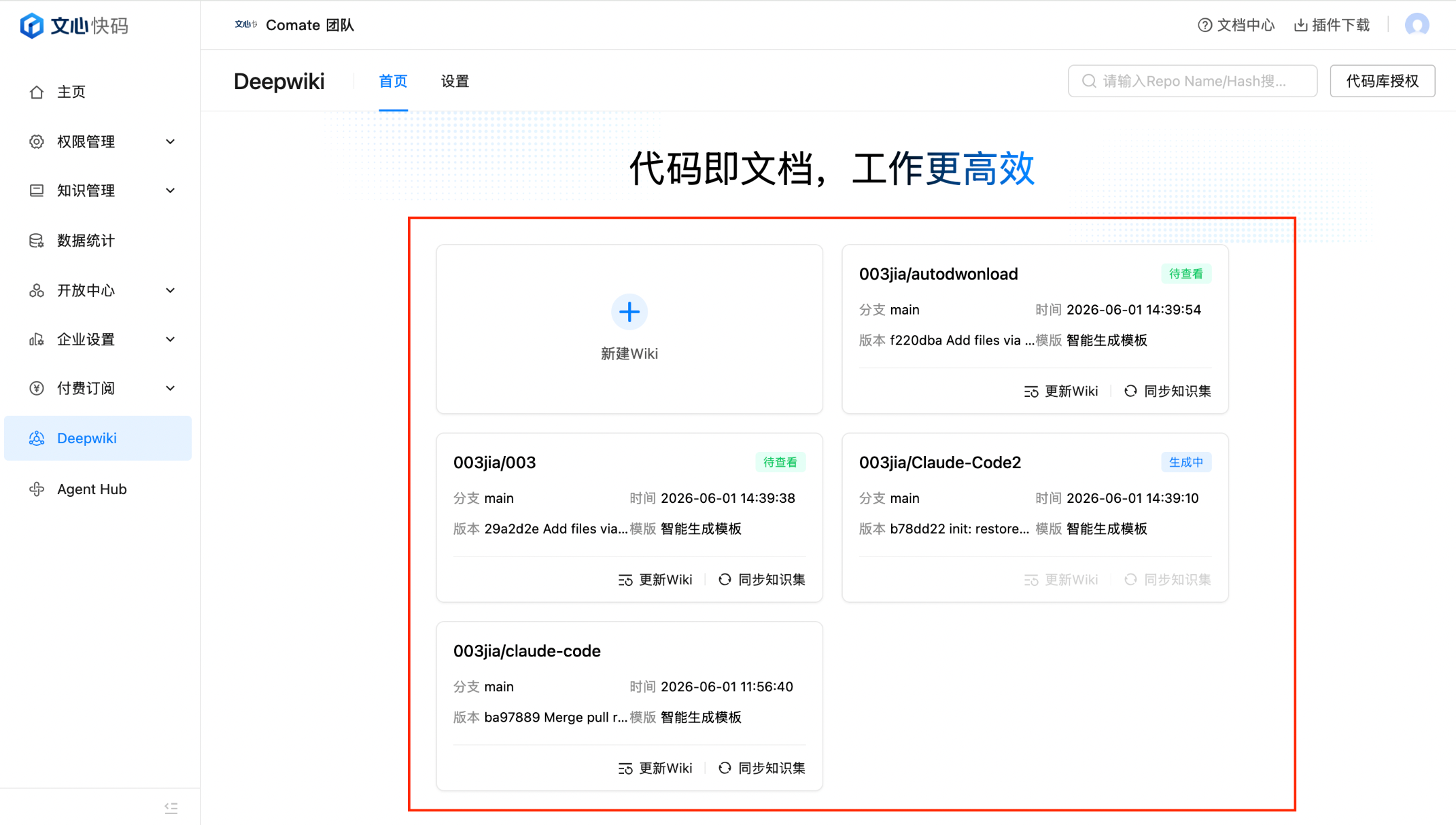Image resolution: width=1456 pixels, height=825 pixels.
Task: Click the plus icon to create Wiki
Action: pyautogui.click(x=629, y=312)
